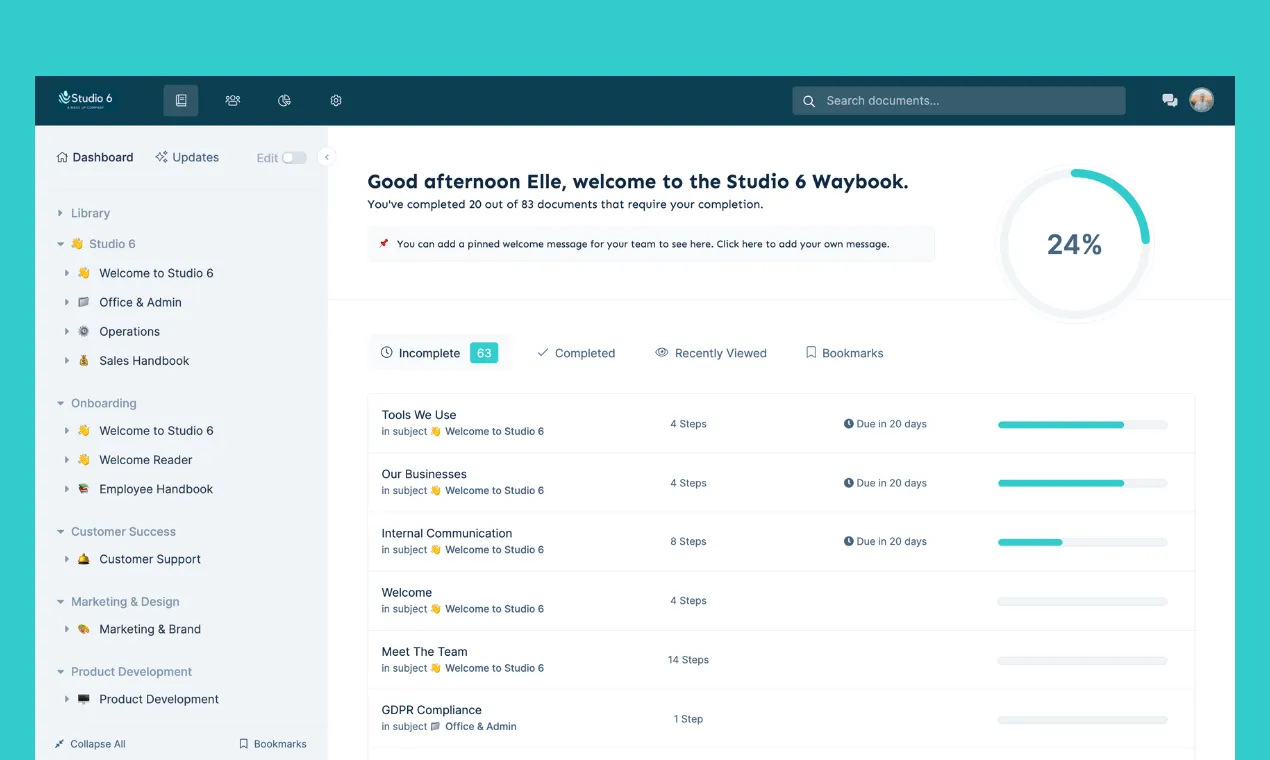
Task: Open the settings gear icon
Action: [x=336, y=101]
